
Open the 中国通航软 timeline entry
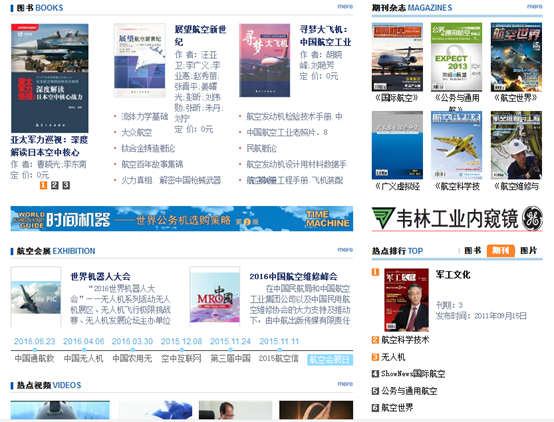point(35,358)
